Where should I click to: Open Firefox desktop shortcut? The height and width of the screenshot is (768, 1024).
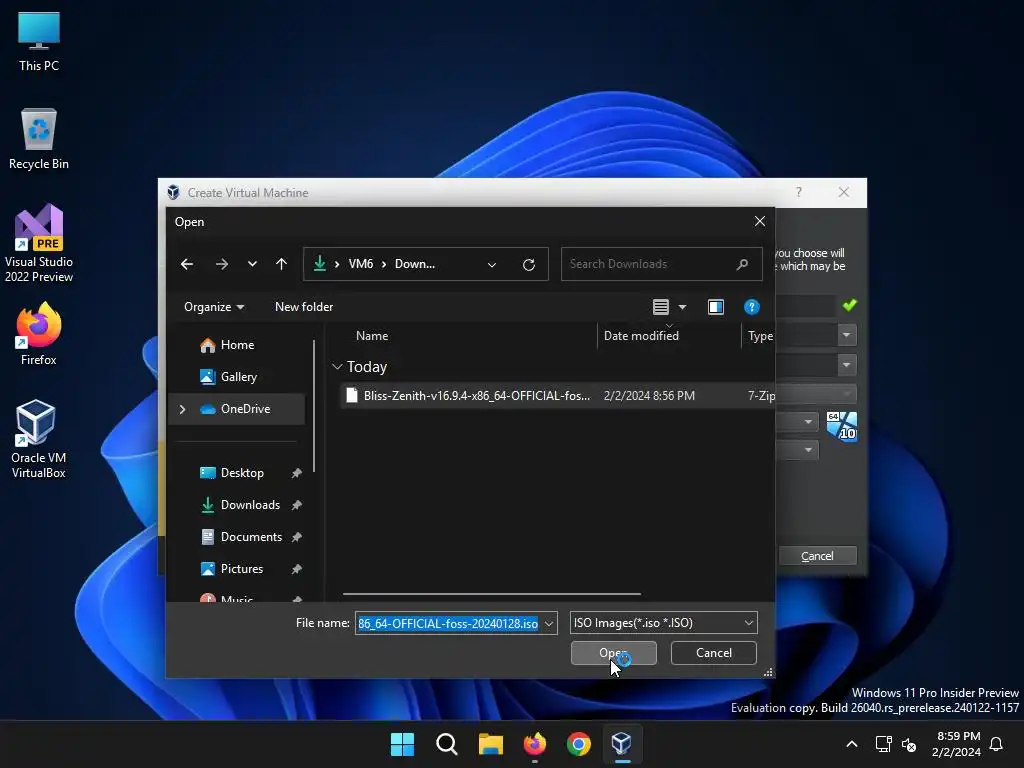tap(39, 334)
